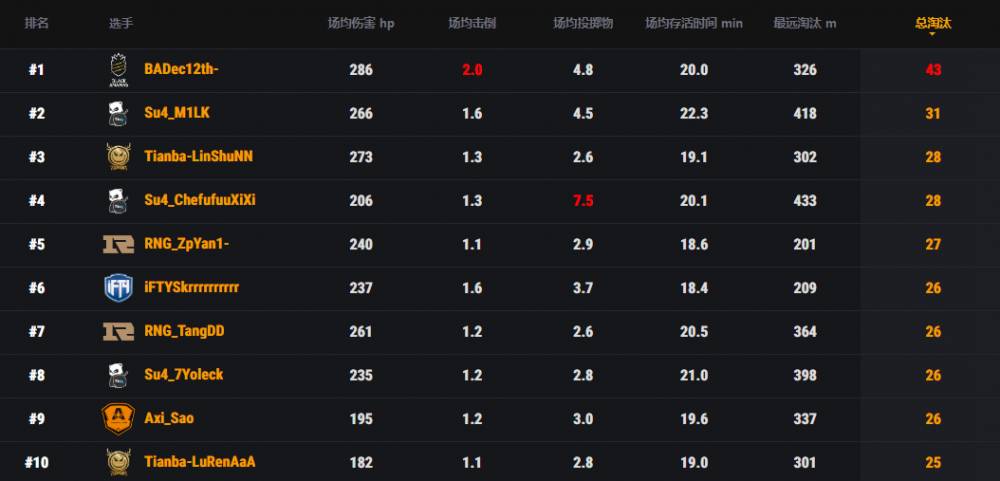Screen dimensions: 1000x481
Task: Click the sort arrow under 总淘汰
Action: (x=933, y=34)
